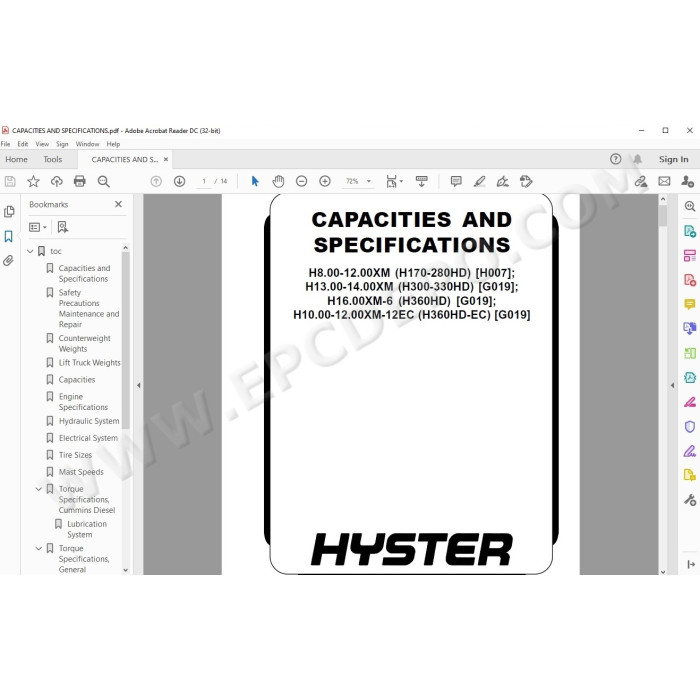
Task: Select the highlight text pen
Action: tap(479, 181)
